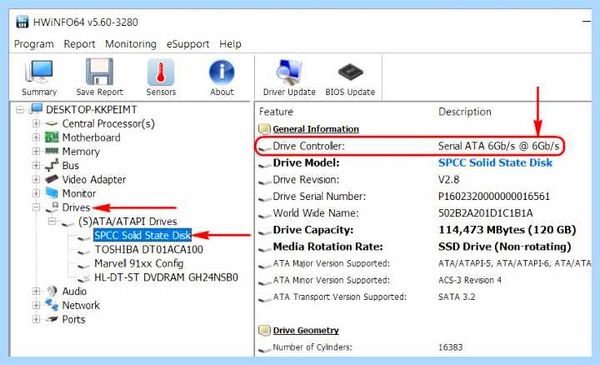Click Serial ATA 6Gb/s @ 6Gb/s value
Viewport: 600px width, 365px height.
tap(498, 146)
